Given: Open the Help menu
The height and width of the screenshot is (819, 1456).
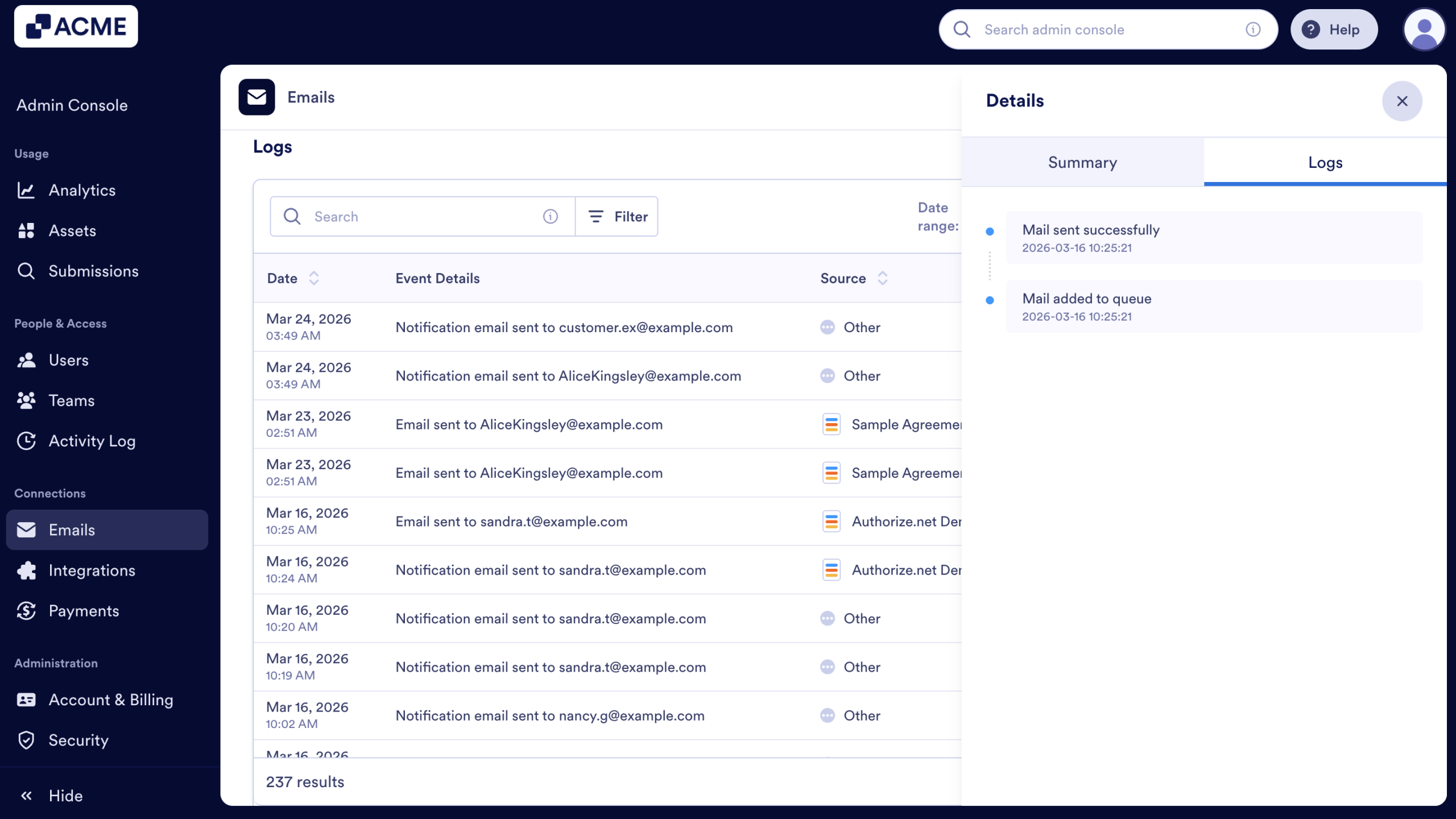Looking at the screenshot, I should (x=1334, y=29).
